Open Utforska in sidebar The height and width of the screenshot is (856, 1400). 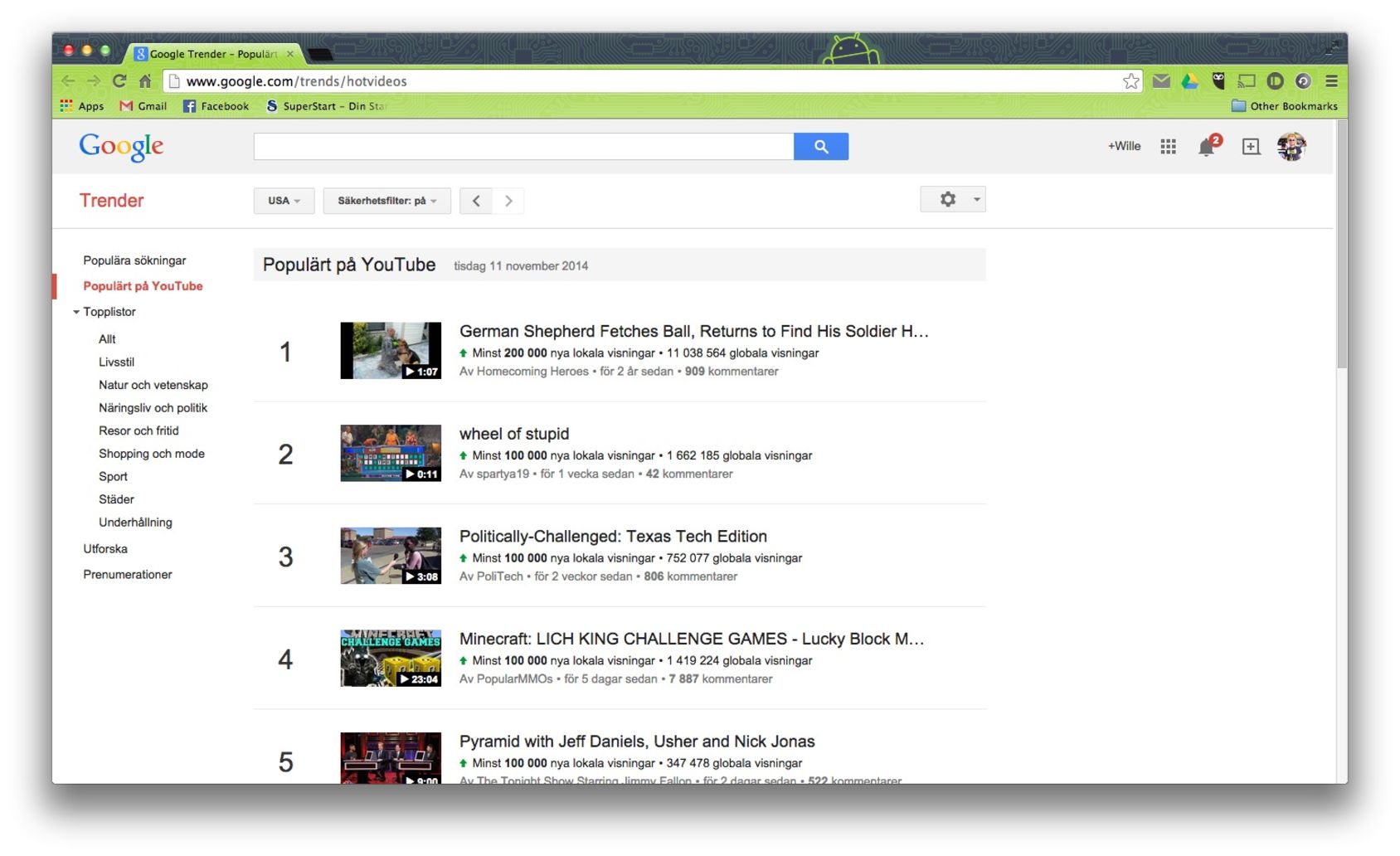tap(105, 549)
